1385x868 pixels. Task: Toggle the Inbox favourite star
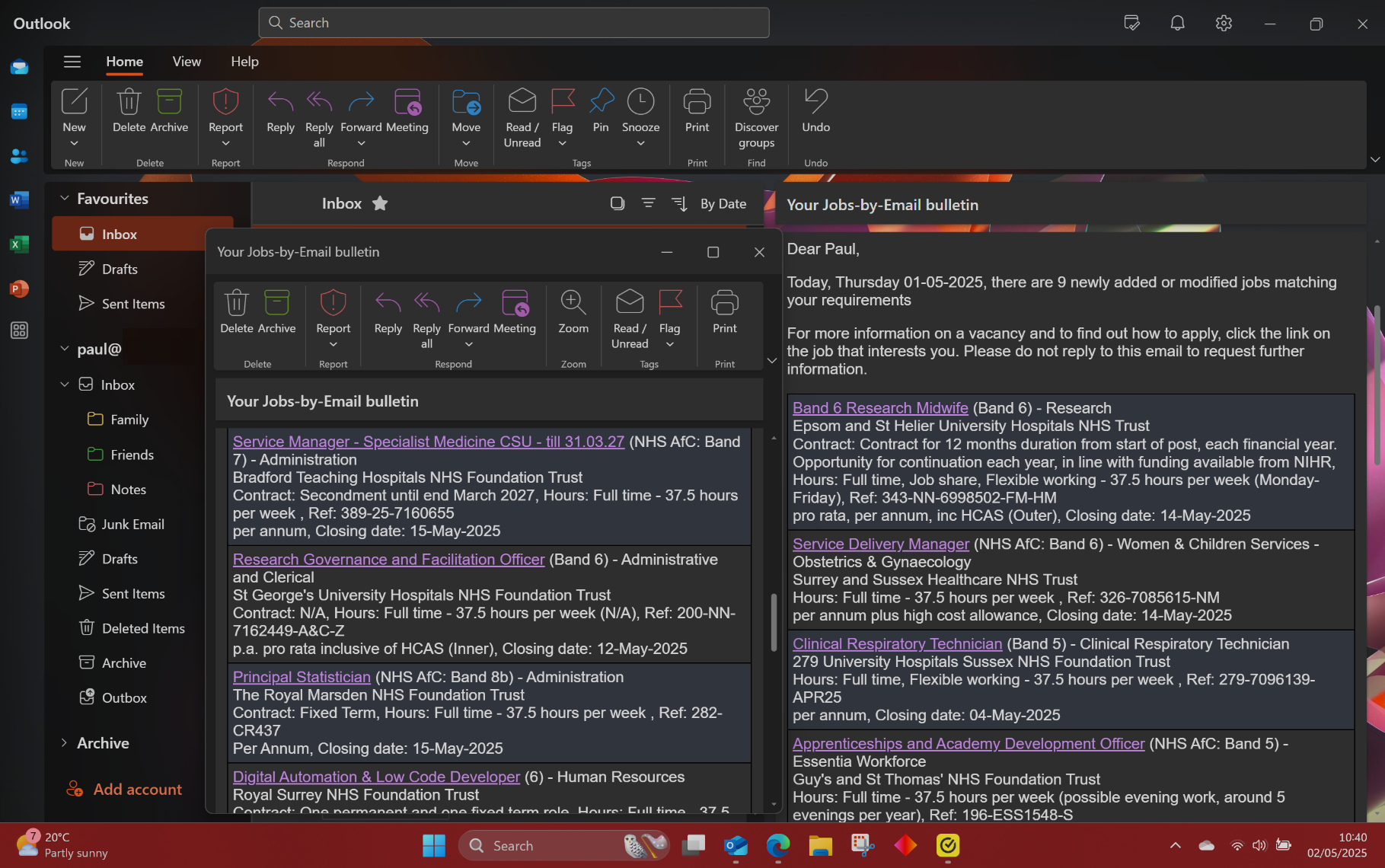coord(380,203)
